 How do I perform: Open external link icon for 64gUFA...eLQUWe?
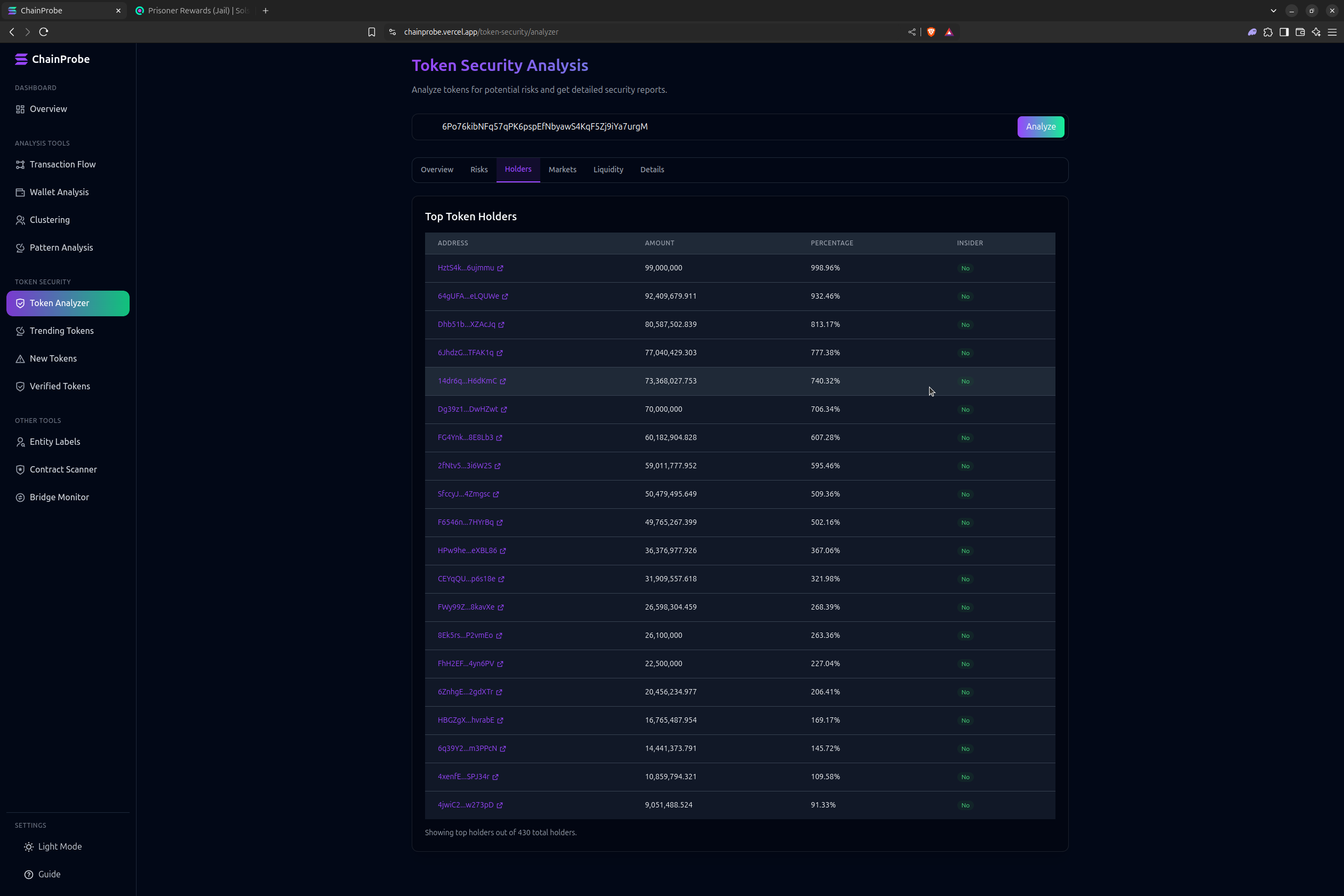tap(505, 297)
